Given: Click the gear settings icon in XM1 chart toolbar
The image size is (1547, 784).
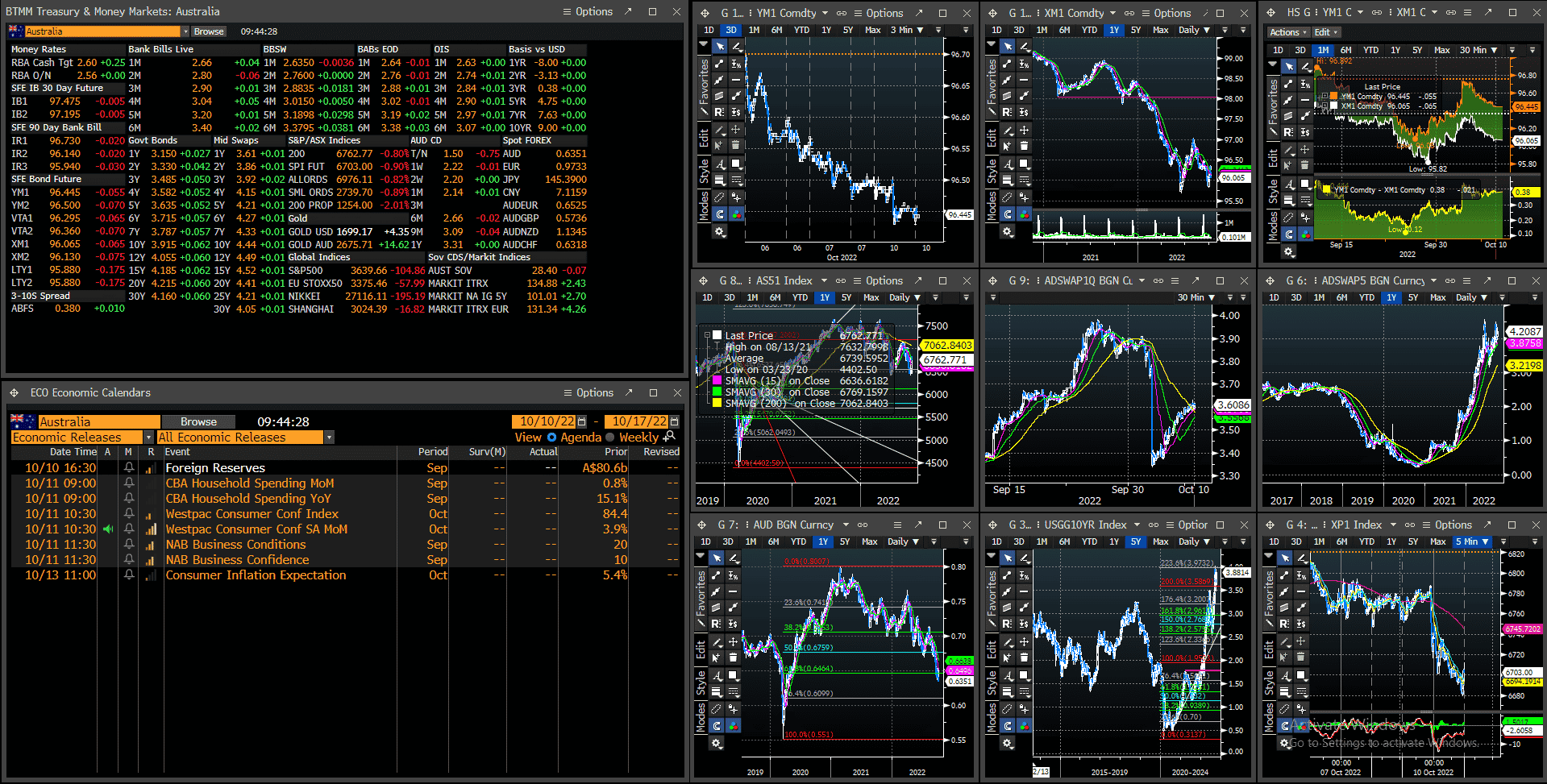Looking at the screenshot, I should [1007, 231].
